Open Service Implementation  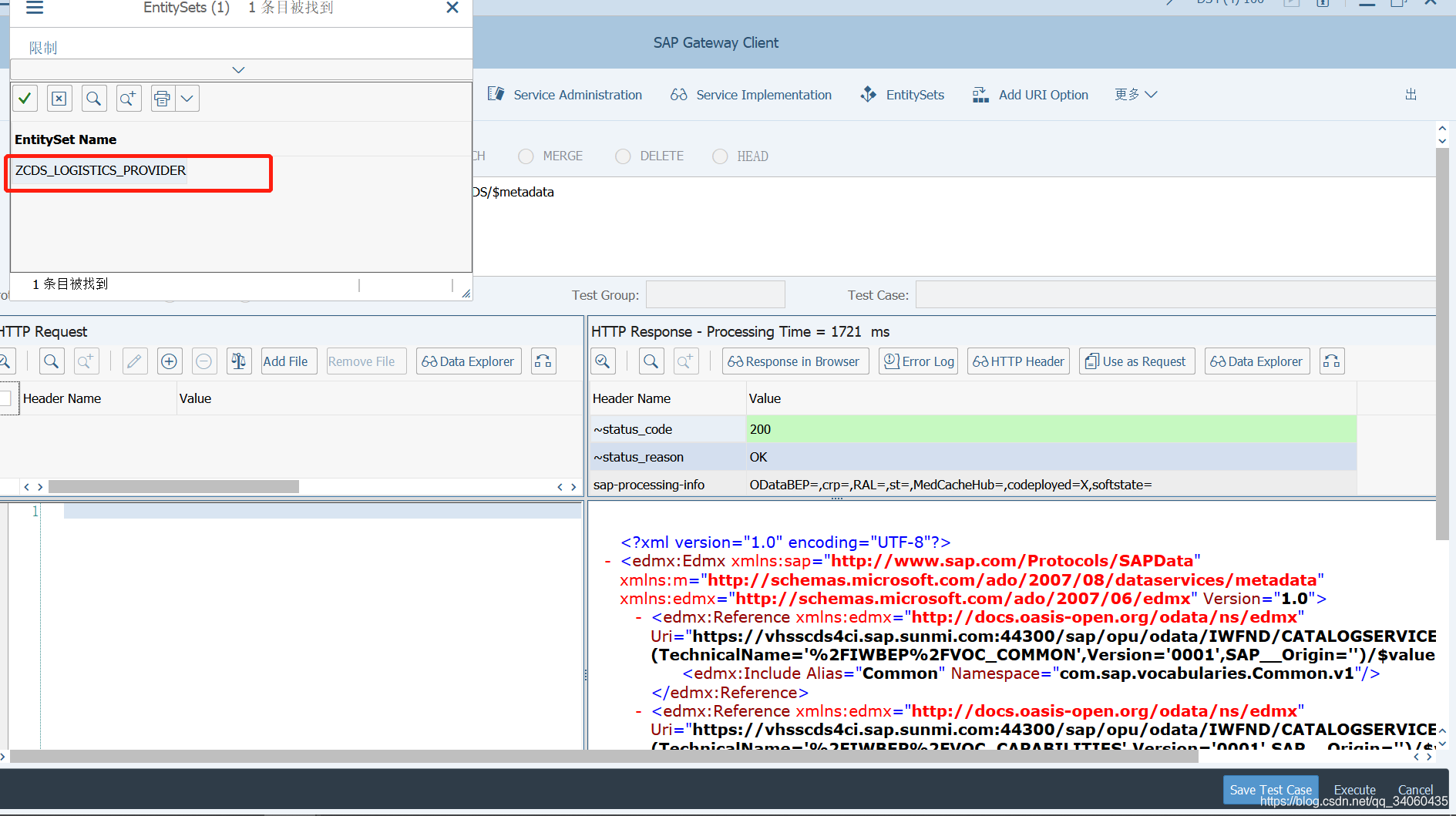(x=752, y=95)
